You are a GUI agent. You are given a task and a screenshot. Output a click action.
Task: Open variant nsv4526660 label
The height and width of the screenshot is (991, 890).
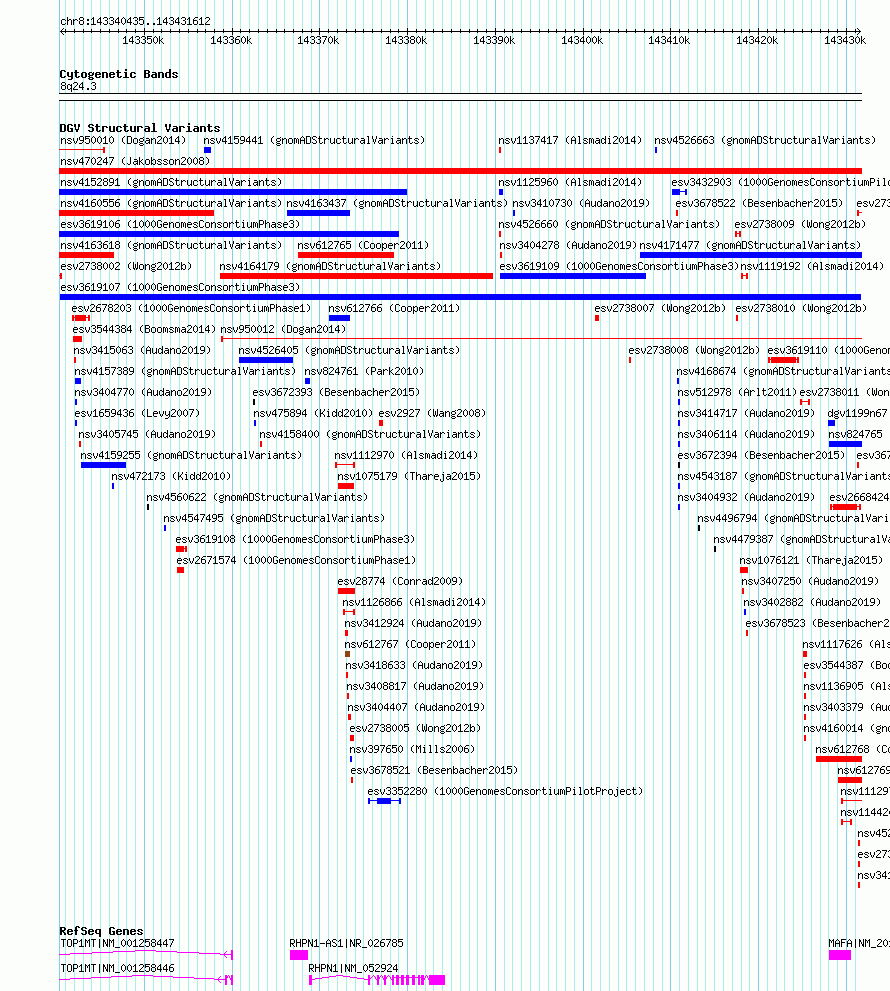pos(609,224)
